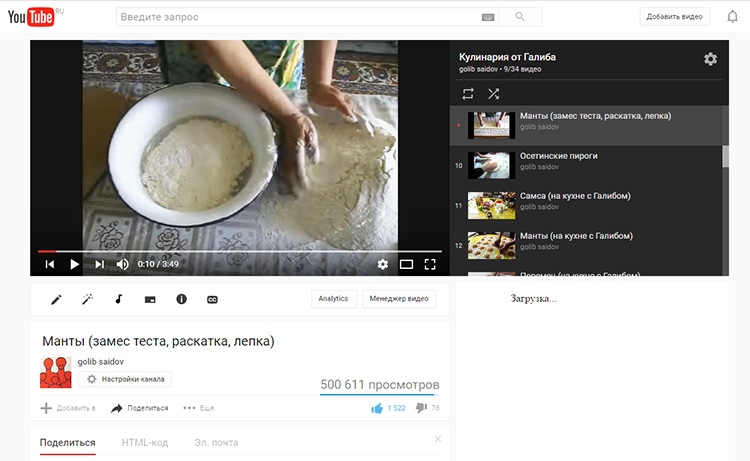
Task: Open the Analytics button
Action: (333, 299)
